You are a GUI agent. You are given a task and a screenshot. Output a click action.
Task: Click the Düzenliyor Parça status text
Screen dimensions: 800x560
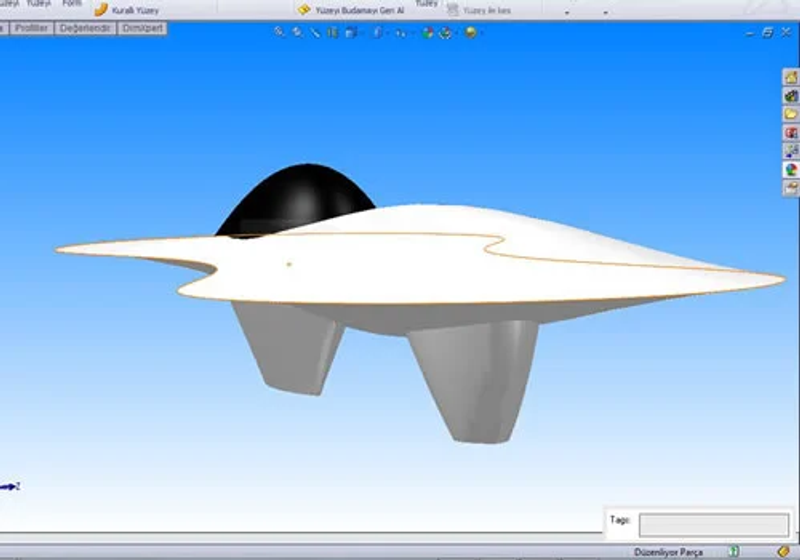[668, 552]
